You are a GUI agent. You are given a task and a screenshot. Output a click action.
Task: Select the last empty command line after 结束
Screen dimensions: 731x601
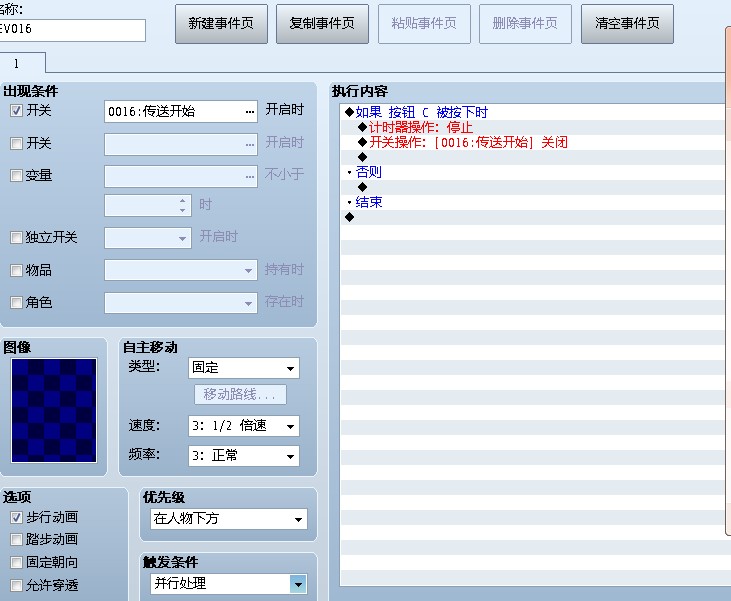click(x=531, y=217)
